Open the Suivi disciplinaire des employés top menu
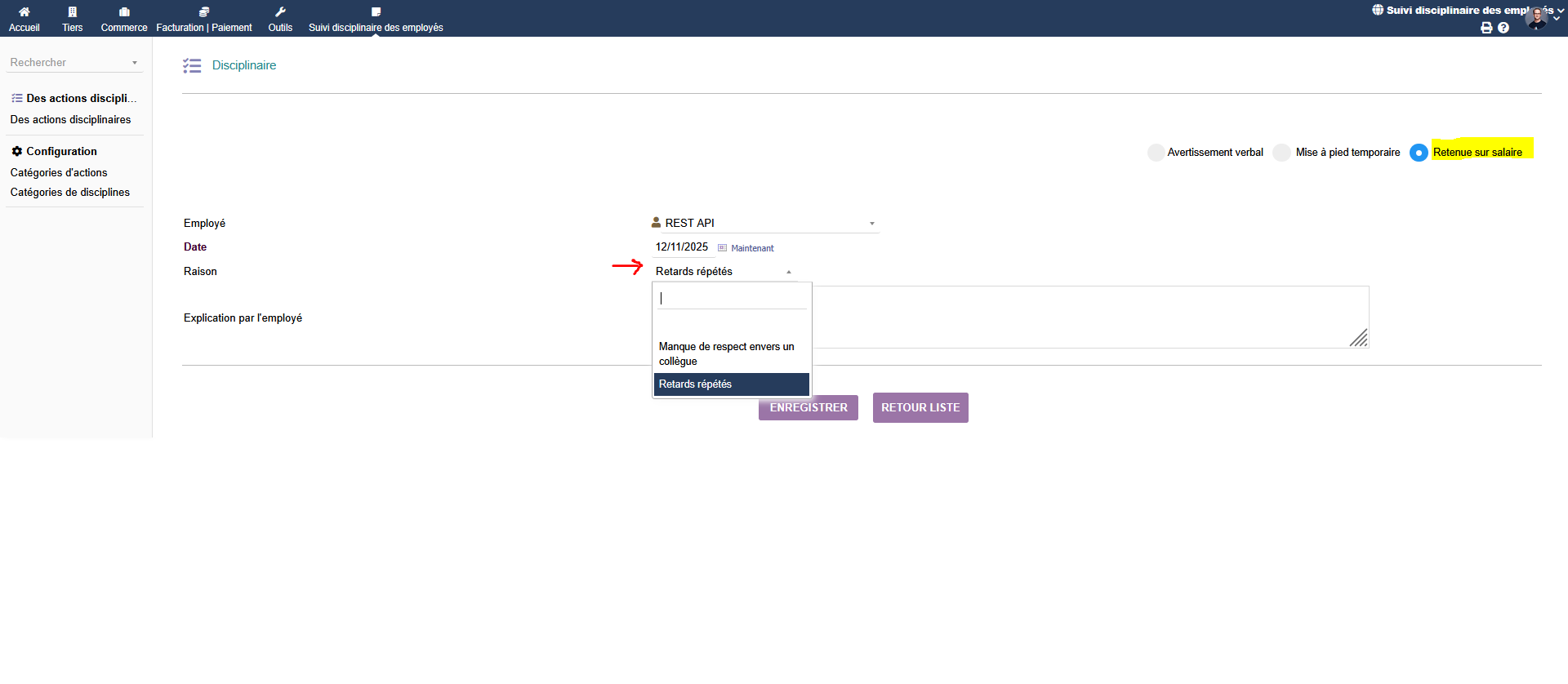 pyautogui.click(x=376, y=19)
